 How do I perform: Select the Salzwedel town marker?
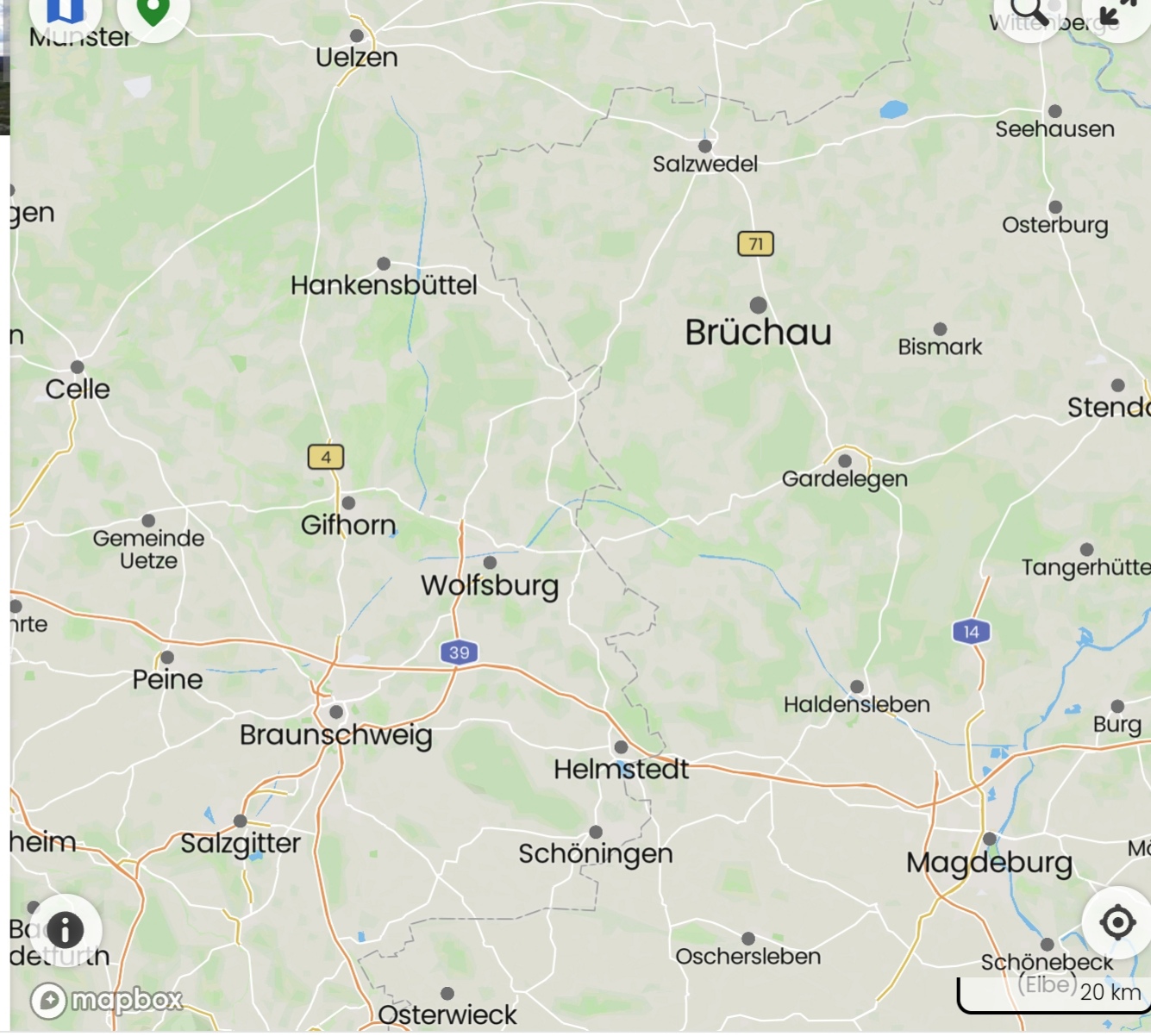(705, 147)
